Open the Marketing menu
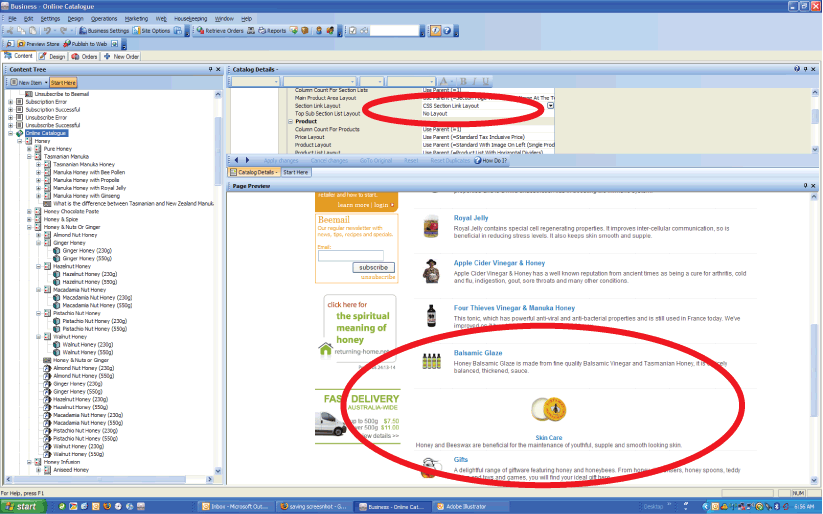Image resolution: width=823 pixels, height=514 pixels. point(136,18)
